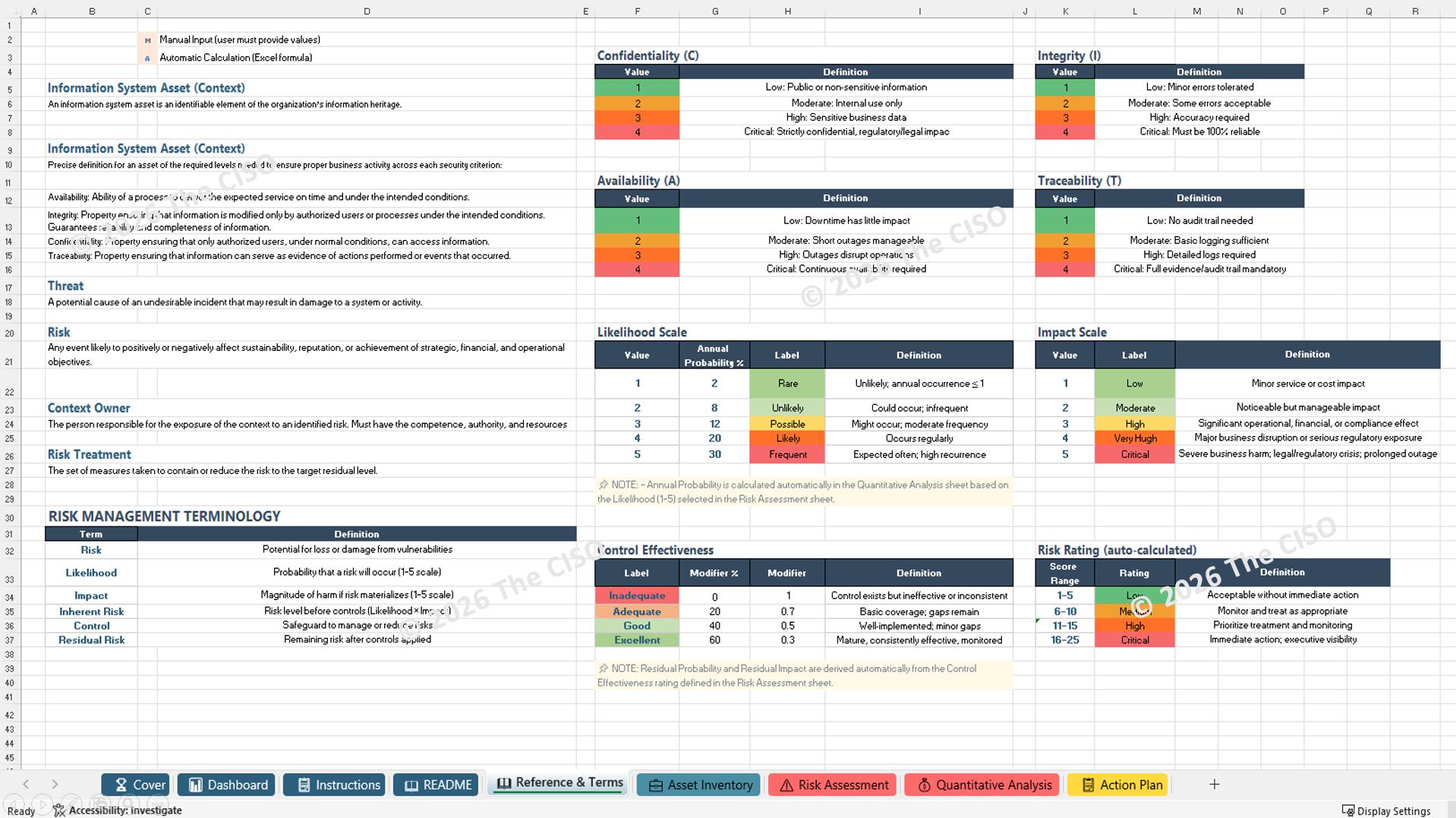
Task: Open the Instructions sheet tab
Action: (334, 785)
